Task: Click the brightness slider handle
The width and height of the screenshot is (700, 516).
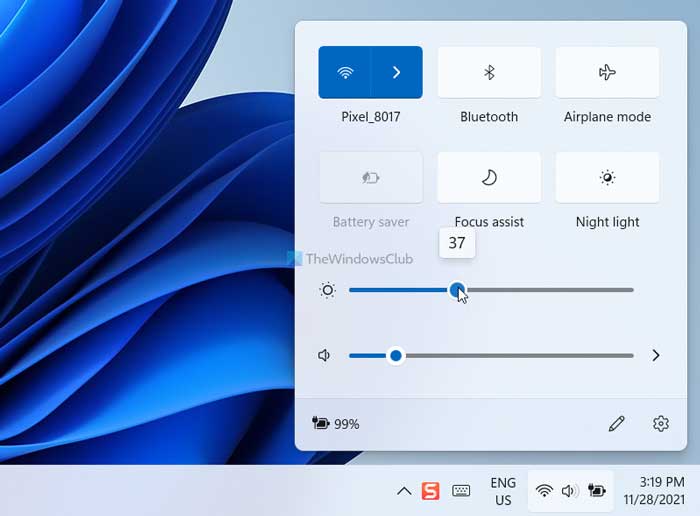Action: click(x=457, y=290)
